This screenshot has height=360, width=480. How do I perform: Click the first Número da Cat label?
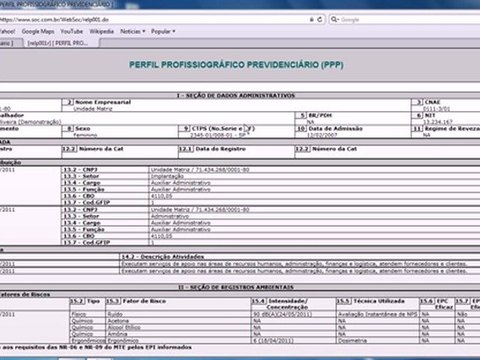tap(101, 149)
